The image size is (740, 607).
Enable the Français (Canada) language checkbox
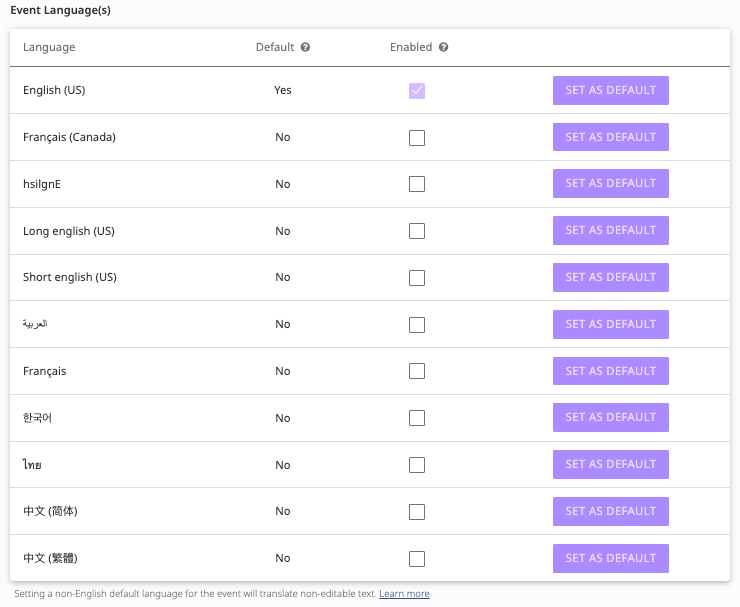417,138
